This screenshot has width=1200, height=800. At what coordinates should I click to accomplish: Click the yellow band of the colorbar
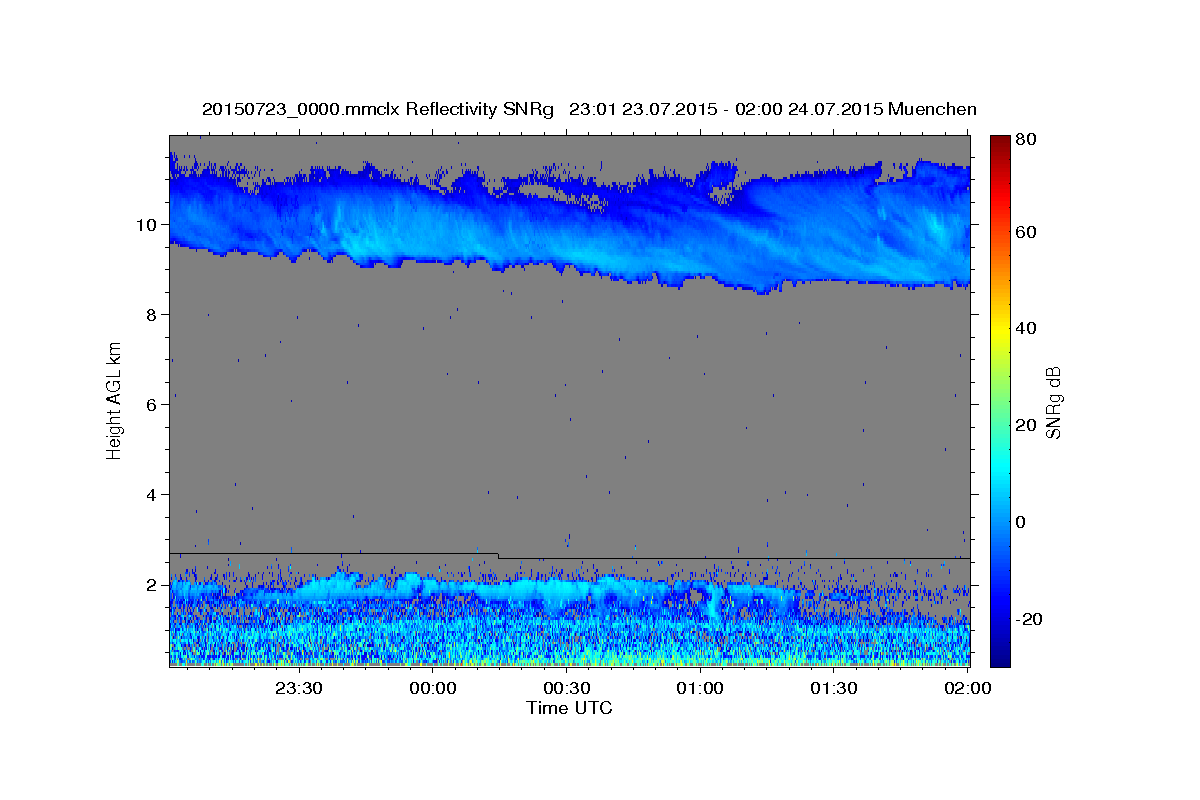(x=1000, y=330)
